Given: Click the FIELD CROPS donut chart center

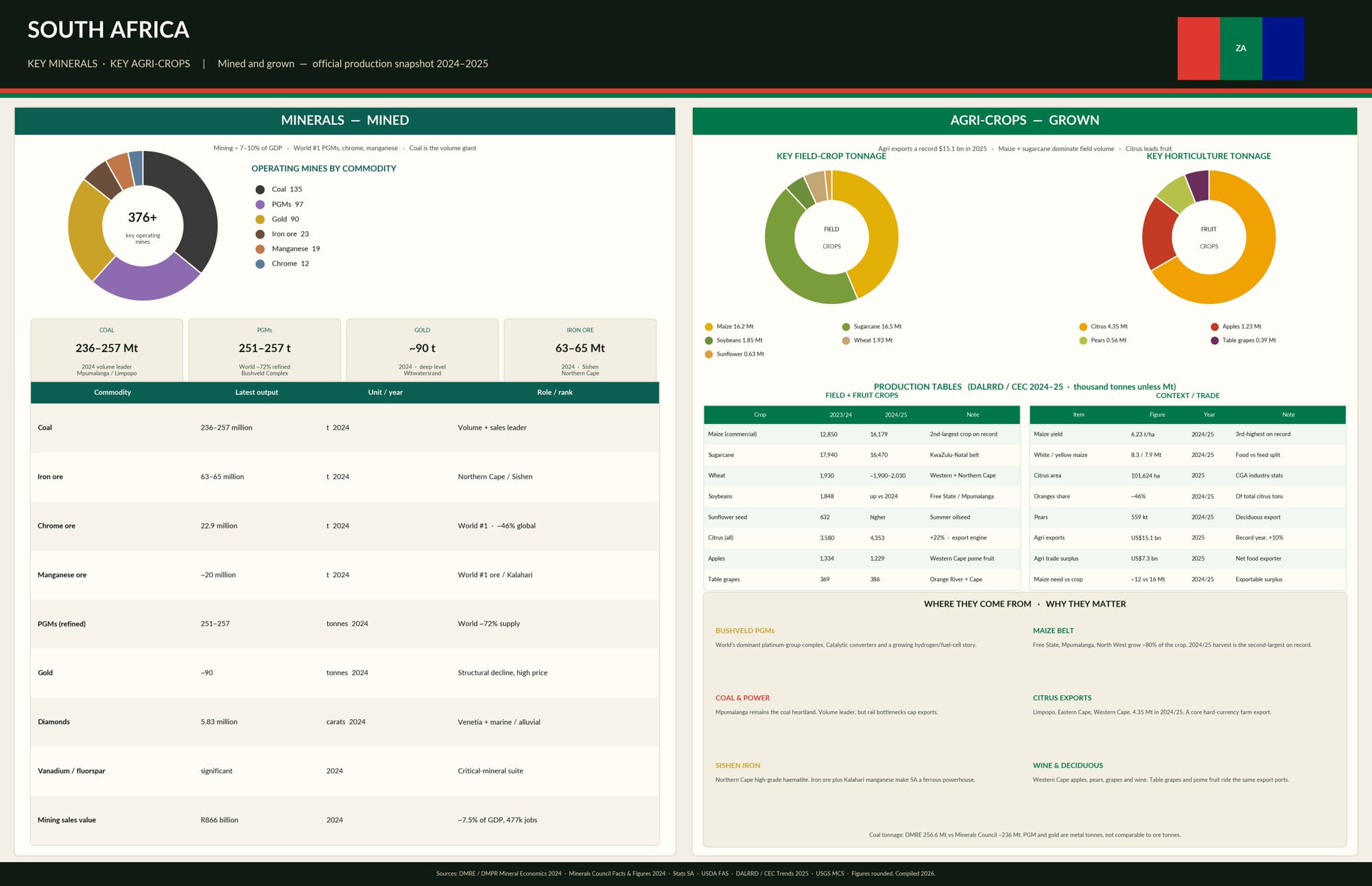Looking at the screenshot, I should (831, 237).
